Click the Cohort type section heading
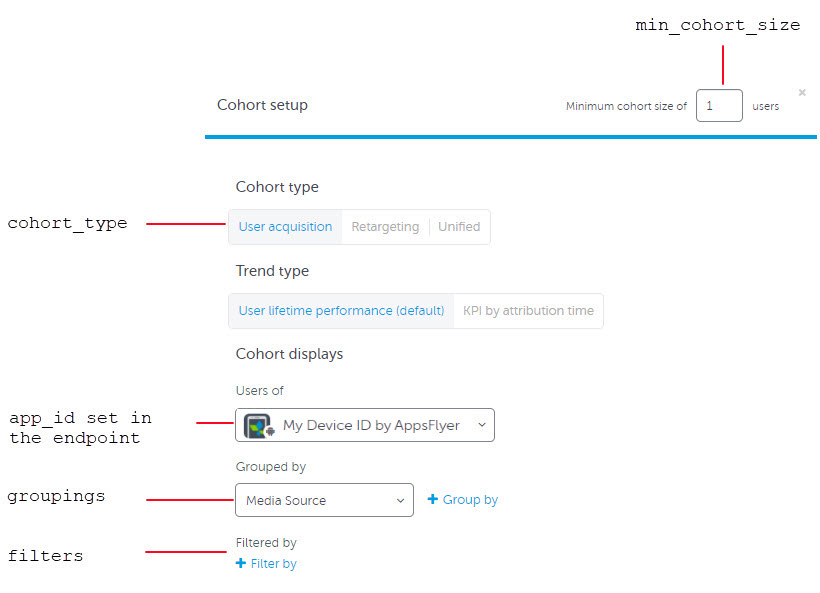Screen dimensions: 820x593 (277, 187)
